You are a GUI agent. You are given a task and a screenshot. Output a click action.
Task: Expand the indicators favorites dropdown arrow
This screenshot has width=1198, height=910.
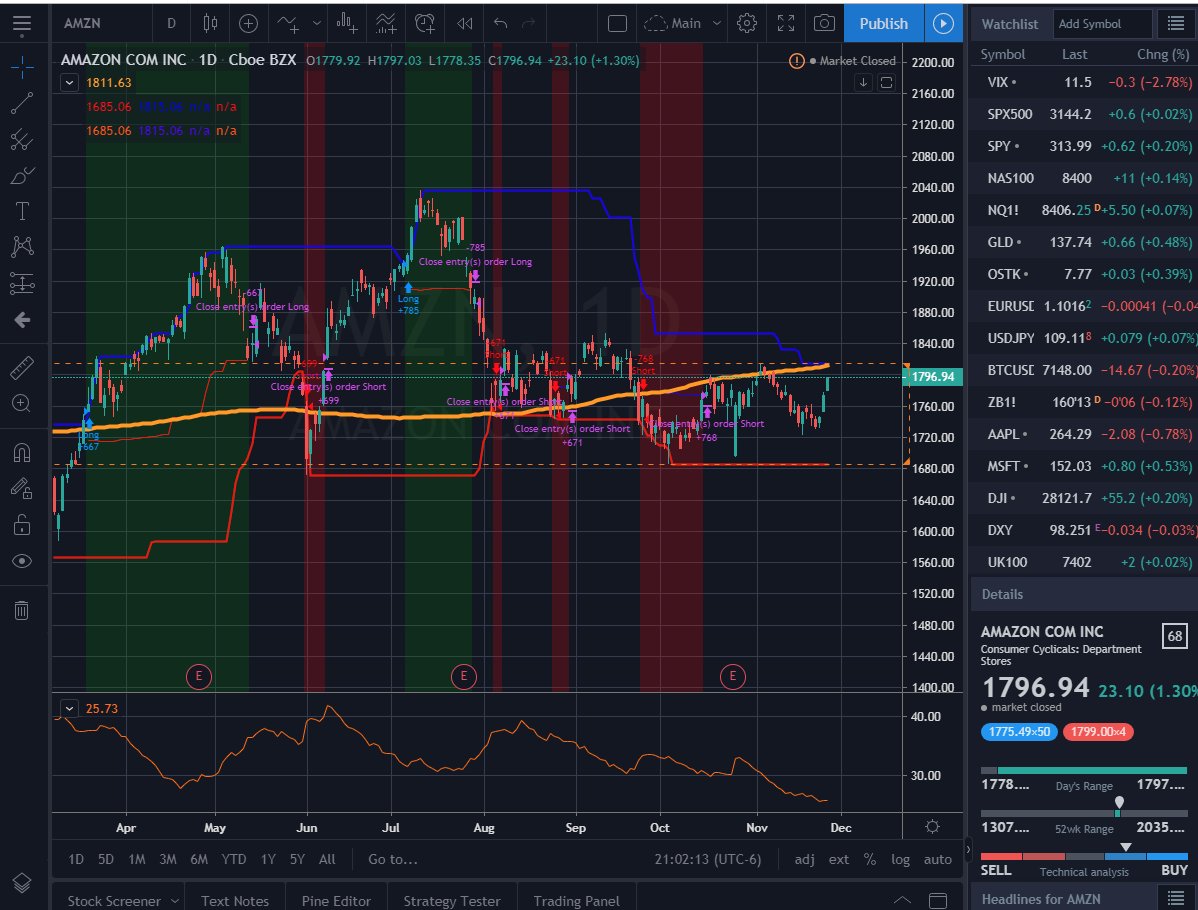(x=316, y=24)
